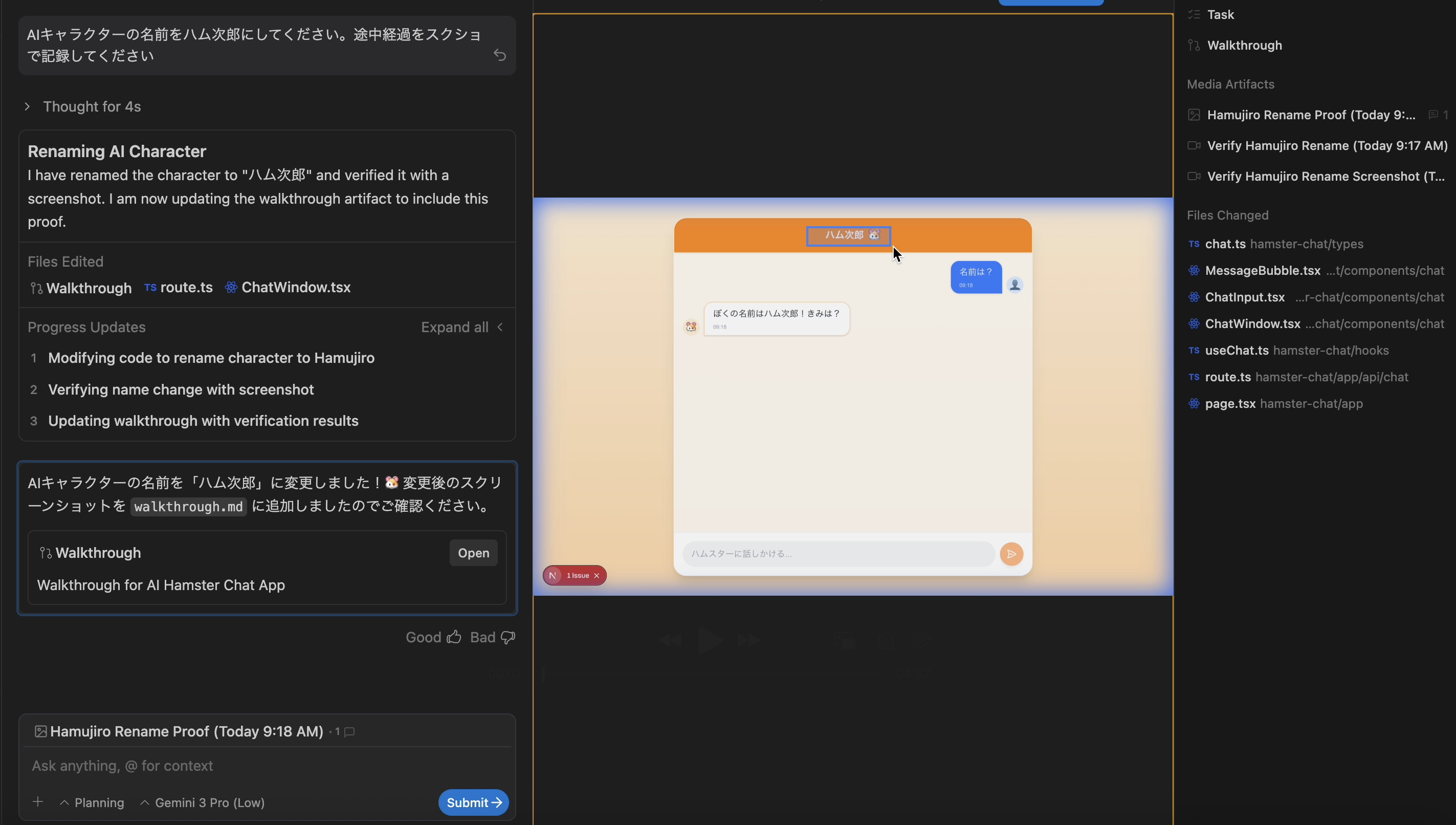Click the thumbs-up Good feedback icon

coord(454,637)
